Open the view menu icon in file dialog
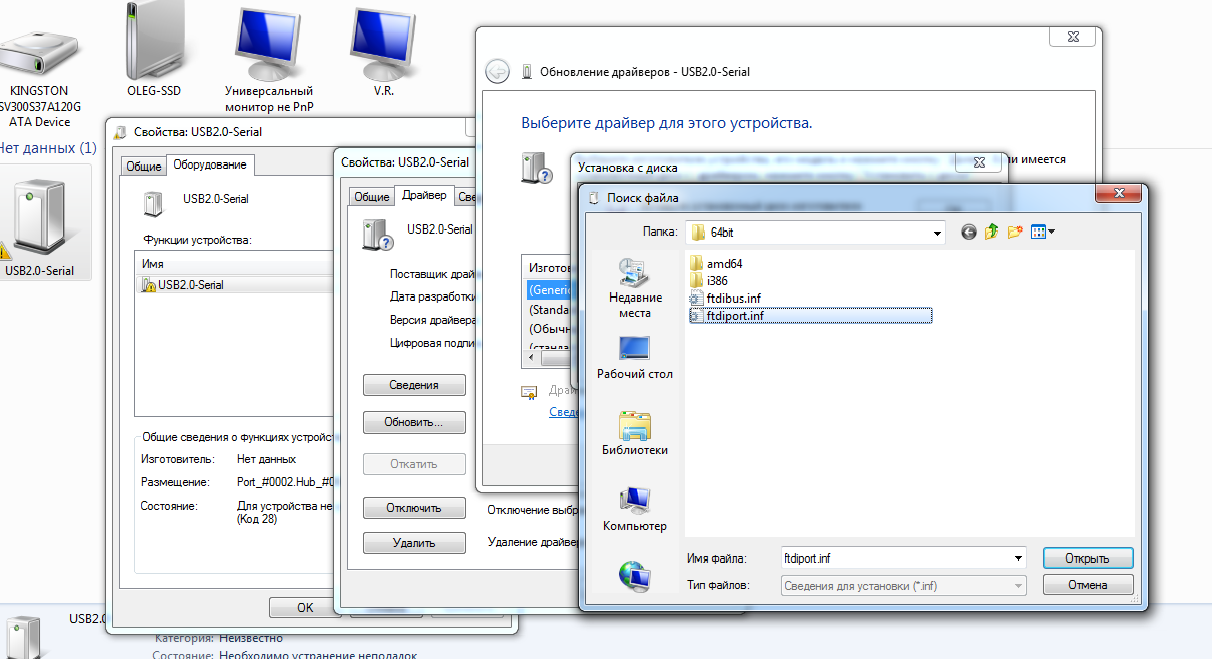The width and height of the screenshot is (1212, 659). pos(1043,232)
